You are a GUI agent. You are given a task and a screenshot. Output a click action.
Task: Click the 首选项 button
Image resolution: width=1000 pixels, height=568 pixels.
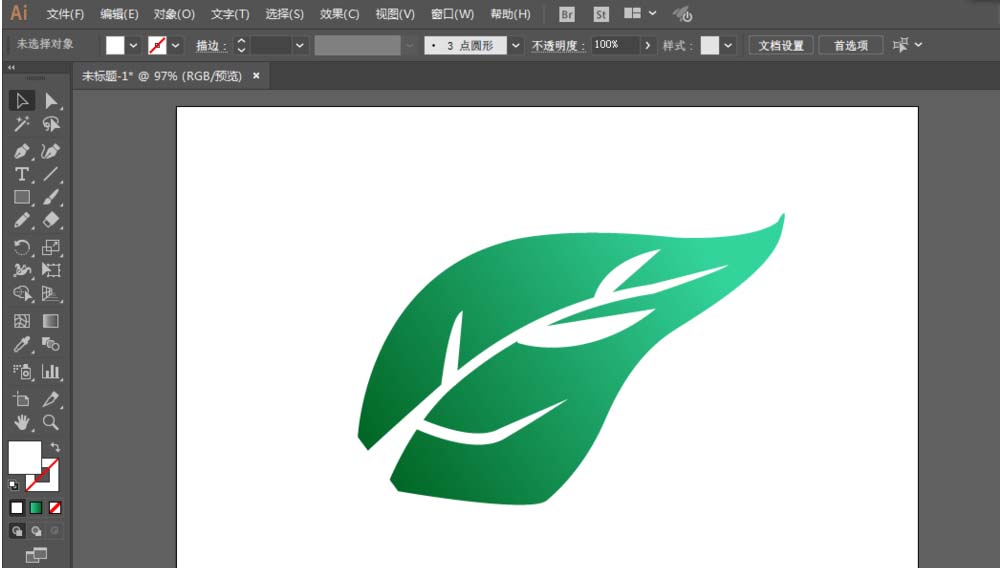coord(850,46)
